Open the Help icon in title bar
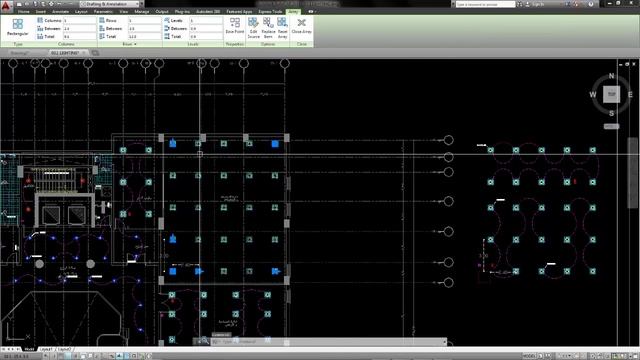The image size is (640, 360). (591, 4)
